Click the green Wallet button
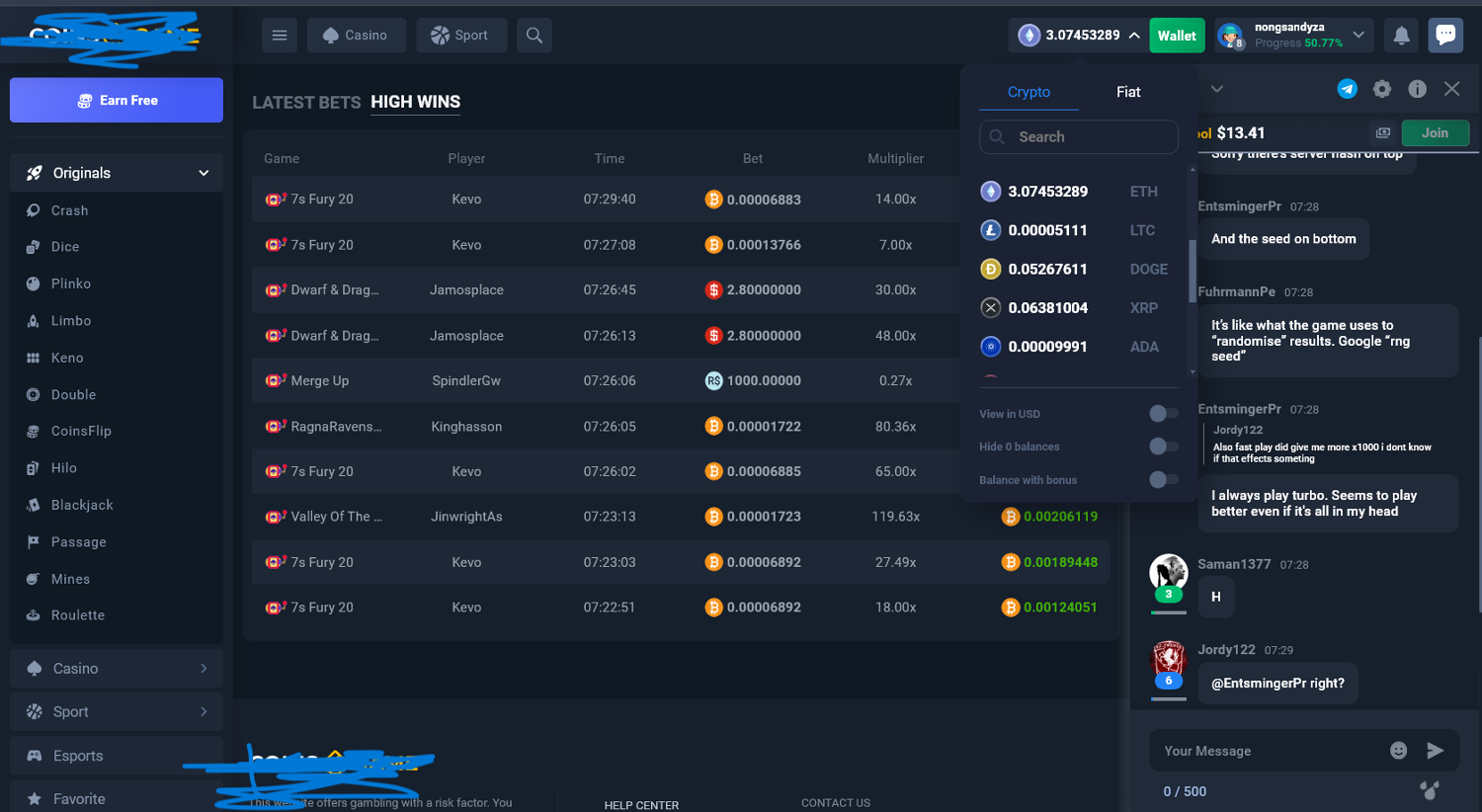 [x=1177, y=36]
